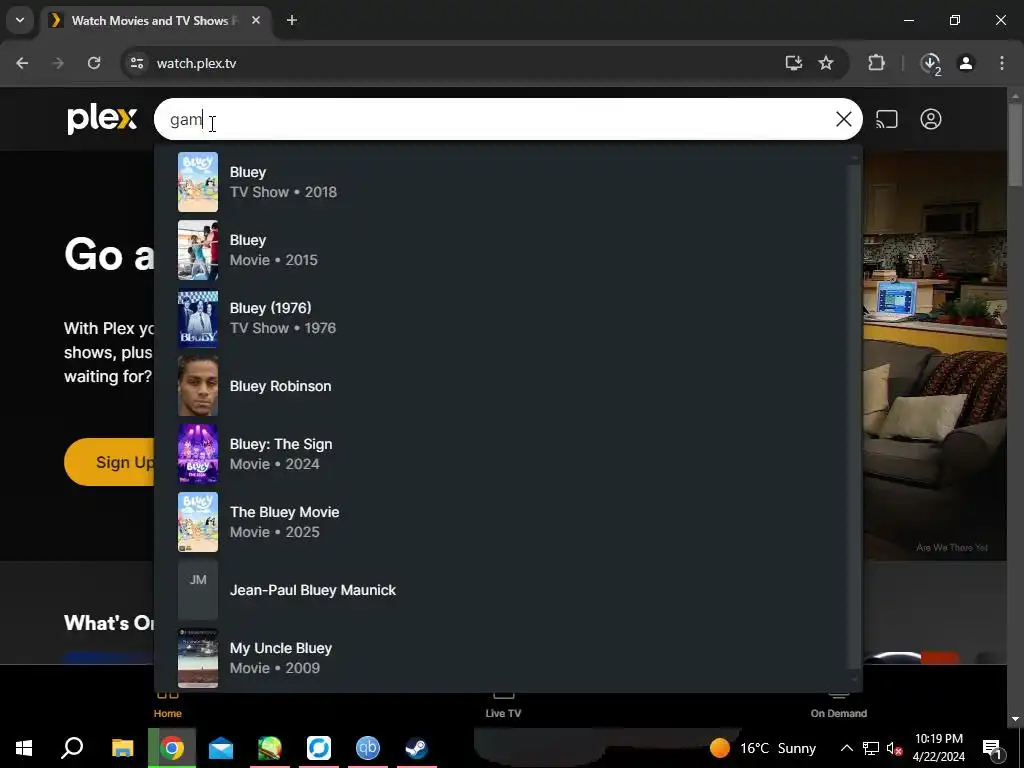Open the Plex account profile icon
Viewport: 1024px width, 768px height.
[x=931, y=120]
